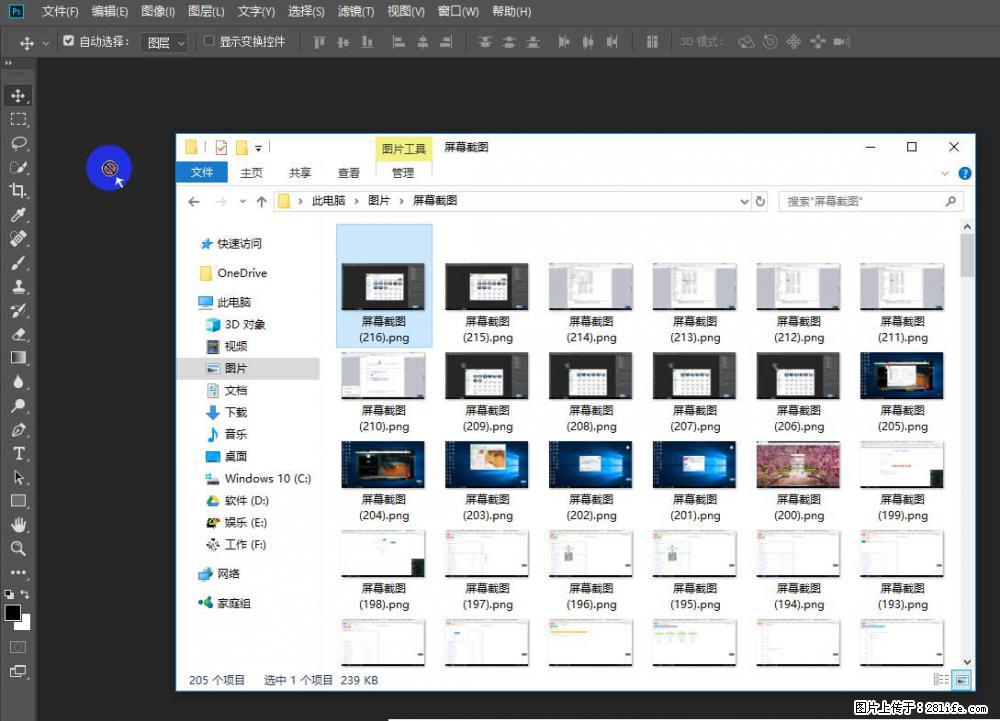Activate the Zoom tool
This screenshot has width=1000, height=721.
tap(18, 549)
